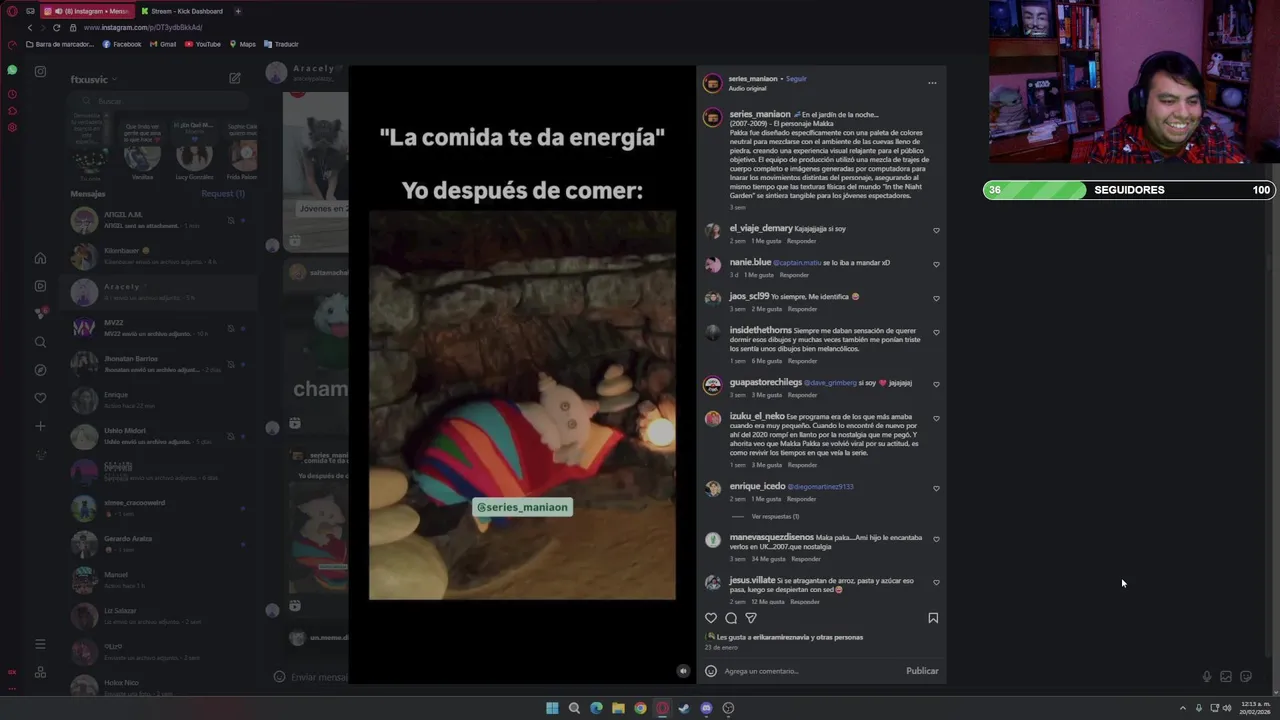
Task: Toggle system volume icon in the tray
Action: (1227, 708)
